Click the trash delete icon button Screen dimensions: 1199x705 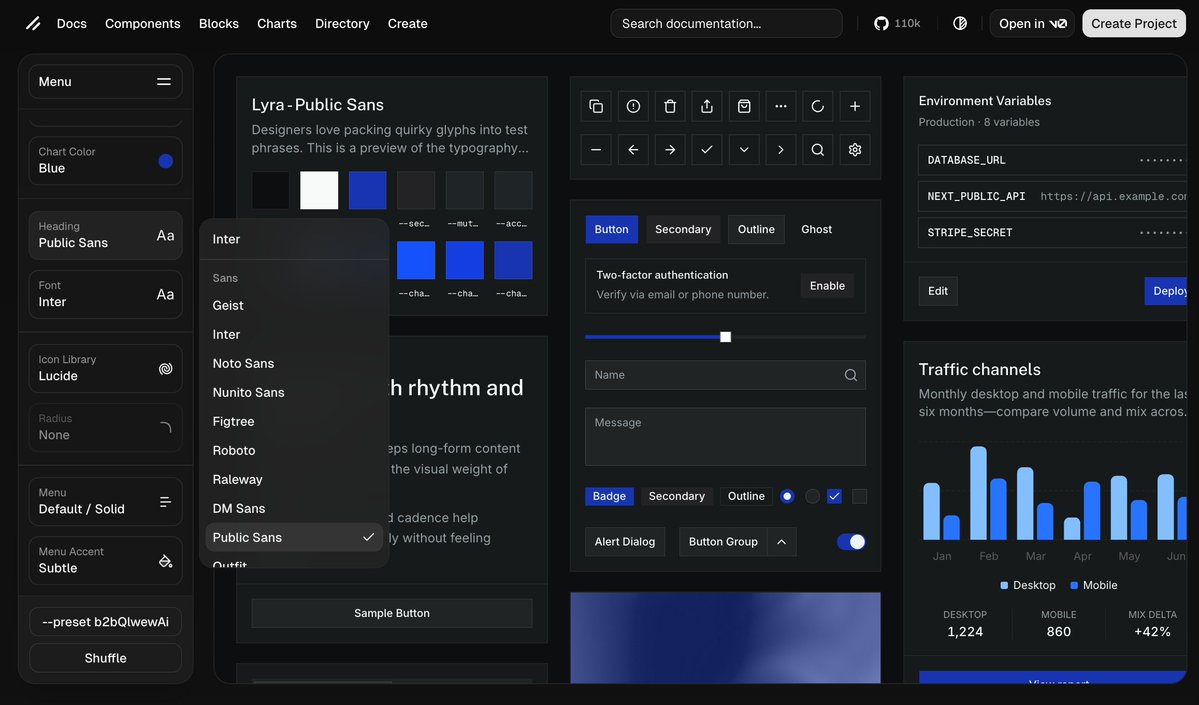pos(670,106)
